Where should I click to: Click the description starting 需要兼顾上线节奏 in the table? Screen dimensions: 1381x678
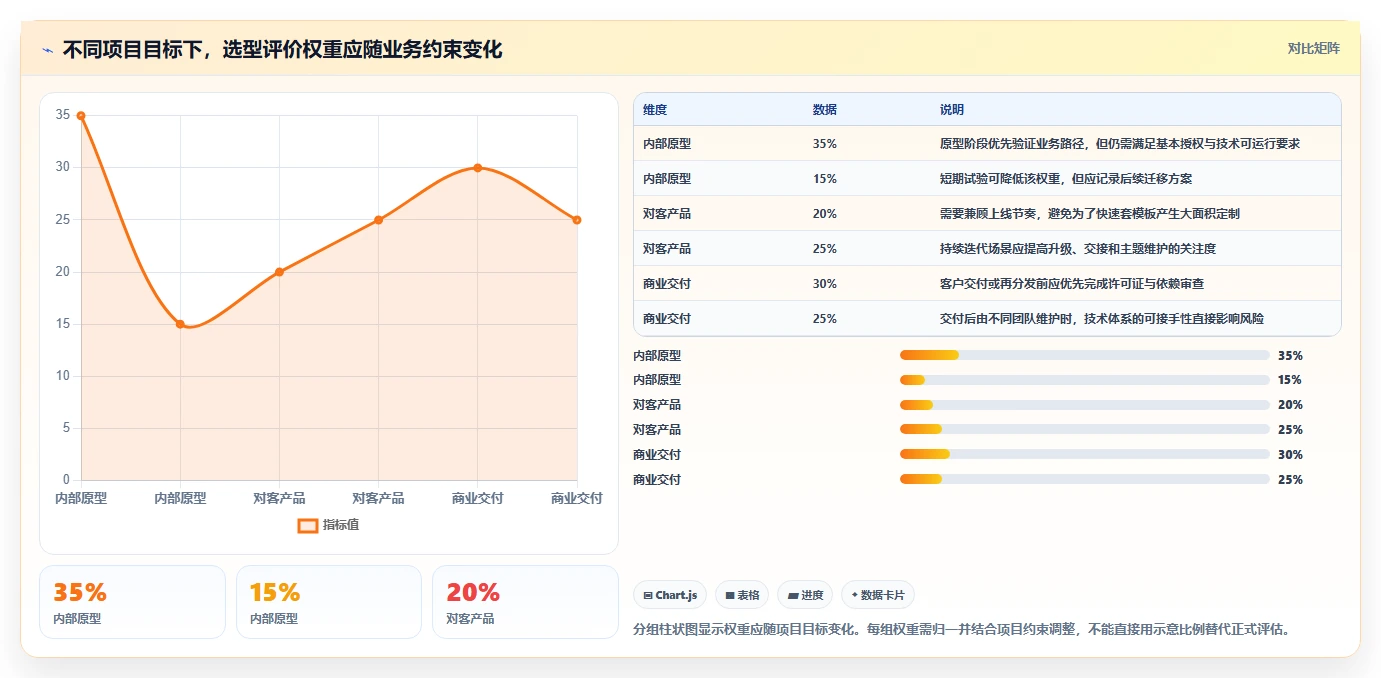click(1090, 214)
